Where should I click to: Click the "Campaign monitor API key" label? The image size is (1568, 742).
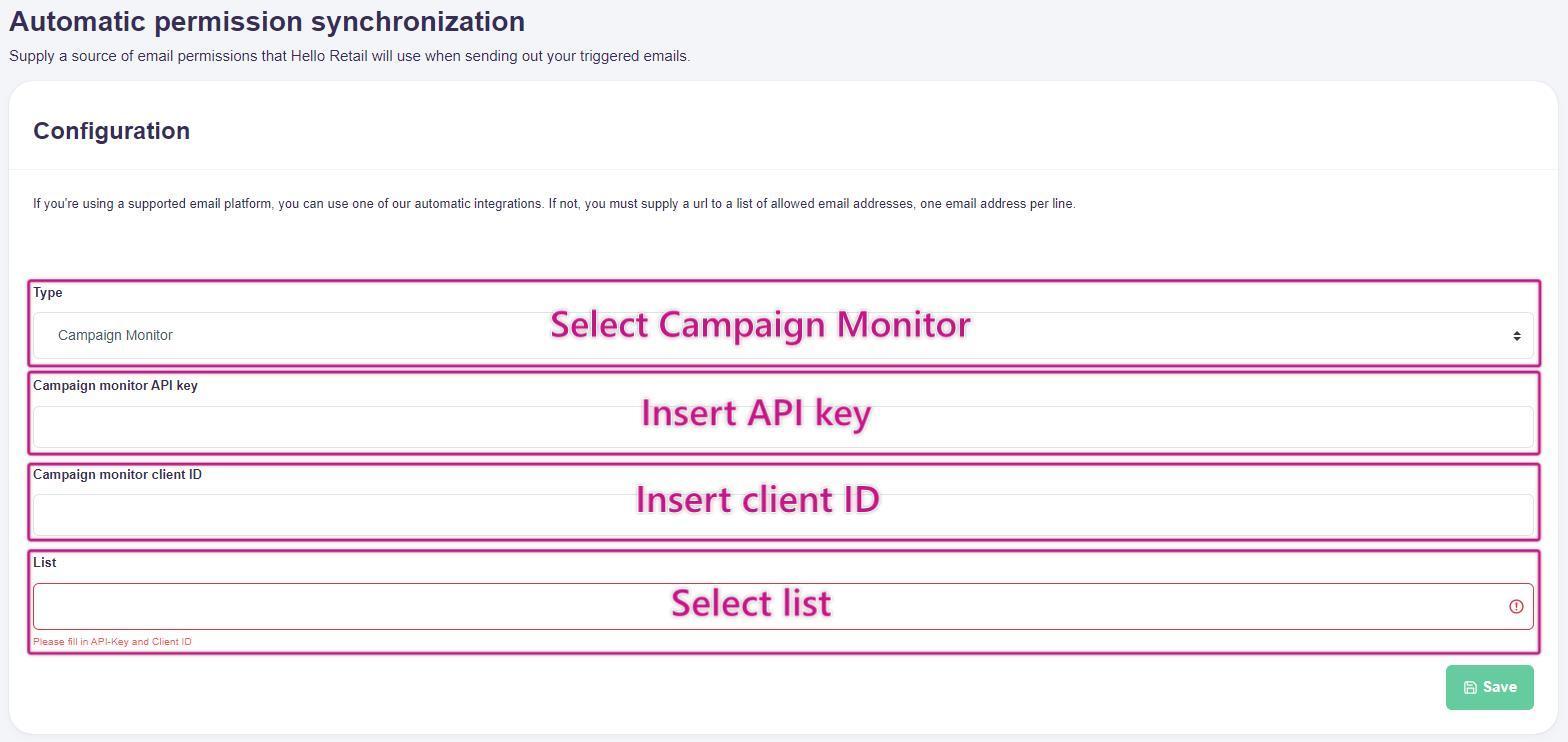115,386
